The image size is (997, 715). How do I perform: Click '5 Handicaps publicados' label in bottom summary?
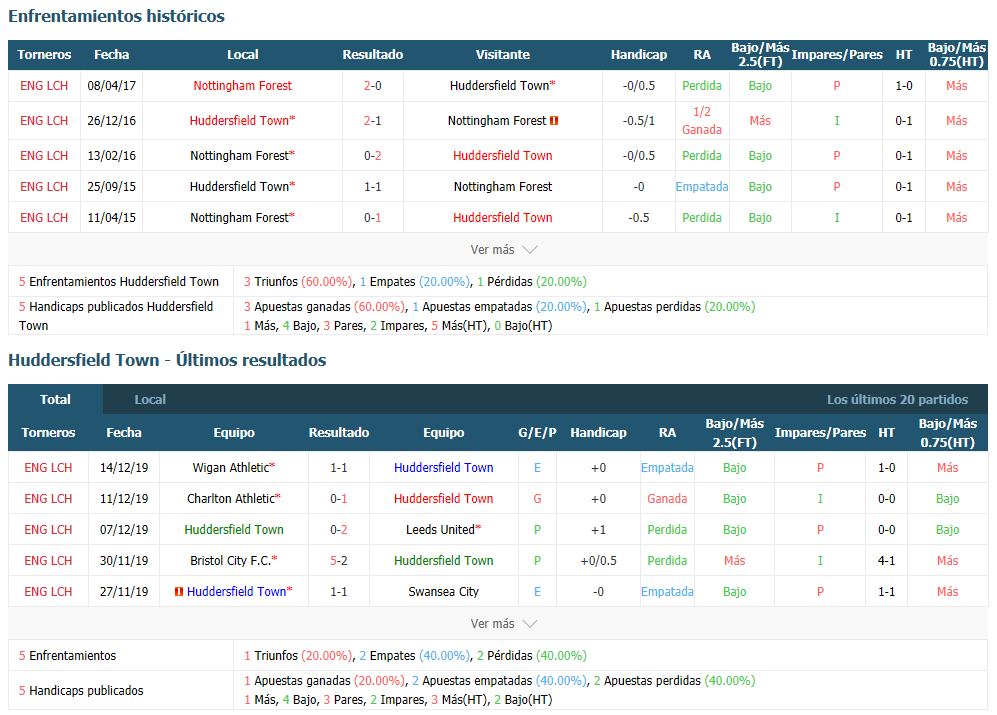pyautogui.click(x=81, y=691)
